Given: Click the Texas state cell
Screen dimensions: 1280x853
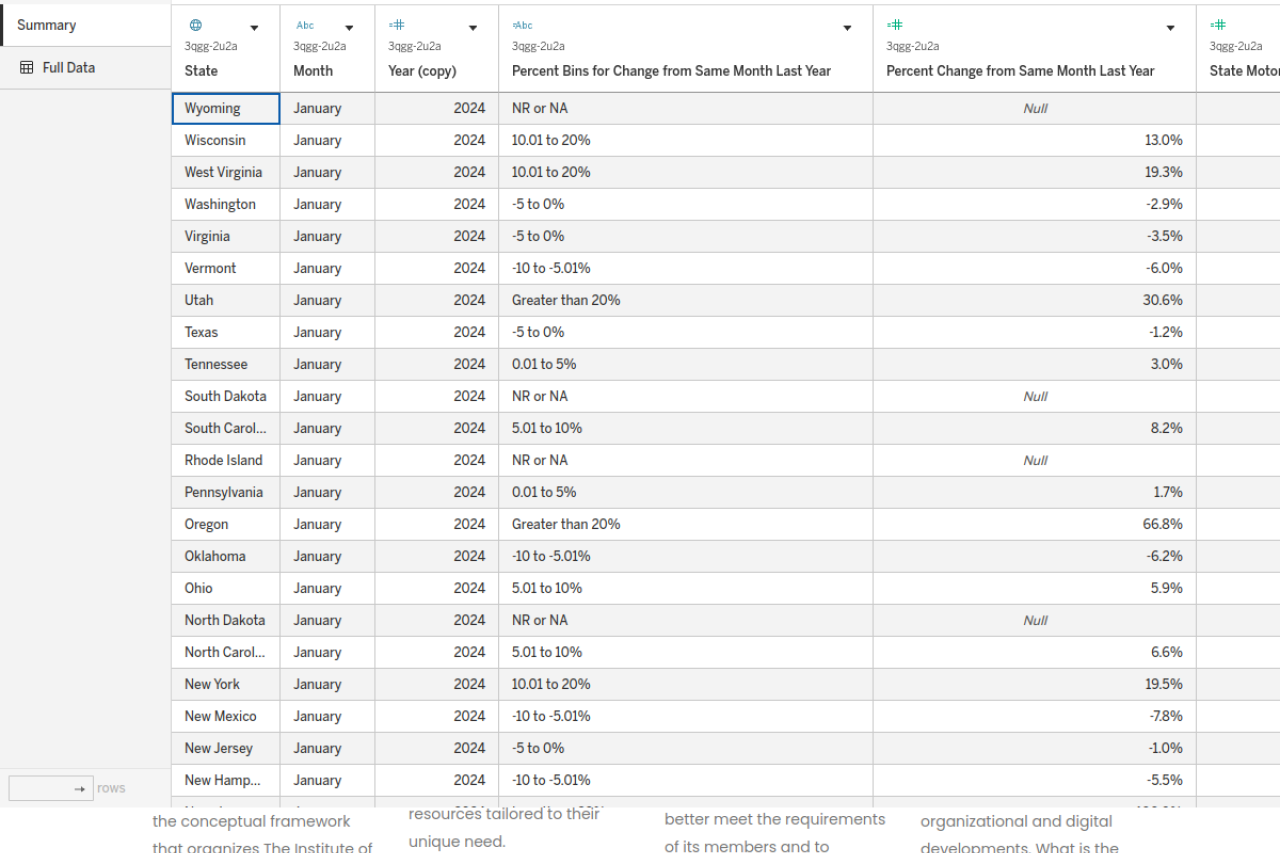Looking at the screenshot, I should coord(226,332).
